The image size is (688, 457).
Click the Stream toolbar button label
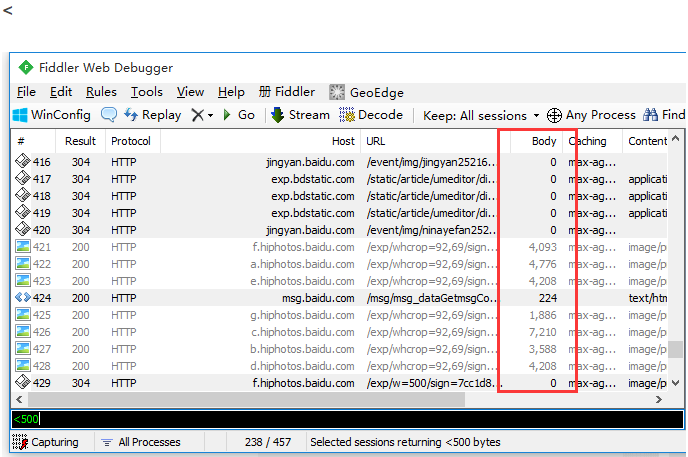click(309, 115)
